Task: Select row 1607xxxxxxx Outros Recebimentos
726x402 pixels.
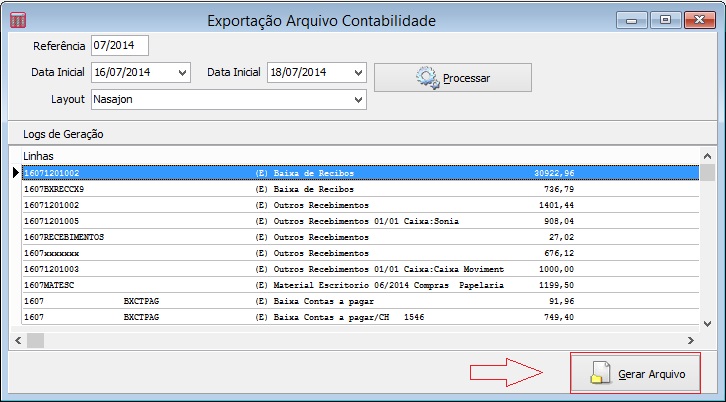Action: (x=360, y=253)
